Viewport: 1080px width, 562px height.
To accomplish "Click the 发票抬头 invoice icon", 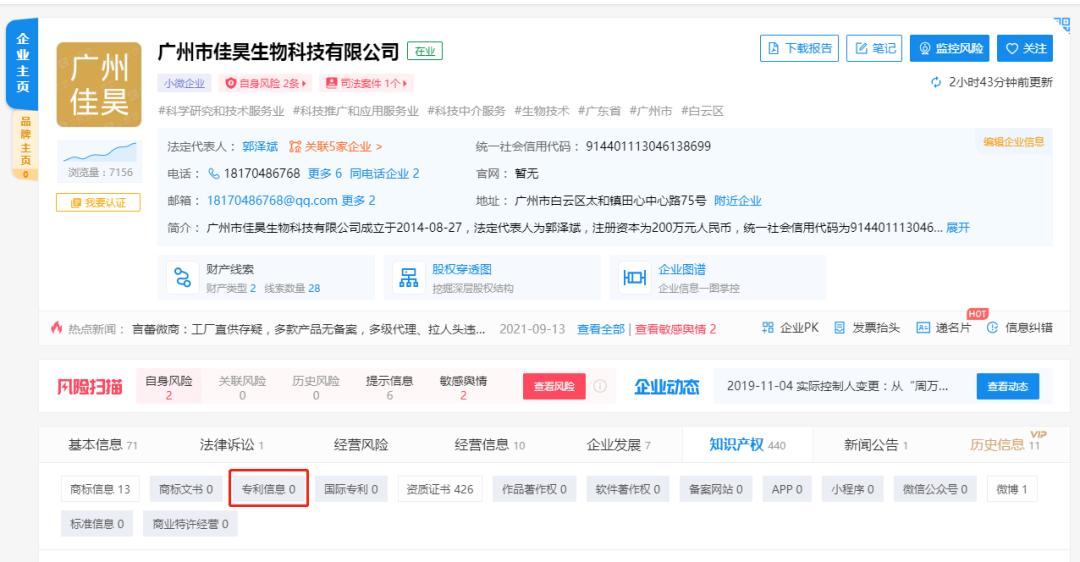I will tap(840, 328).
